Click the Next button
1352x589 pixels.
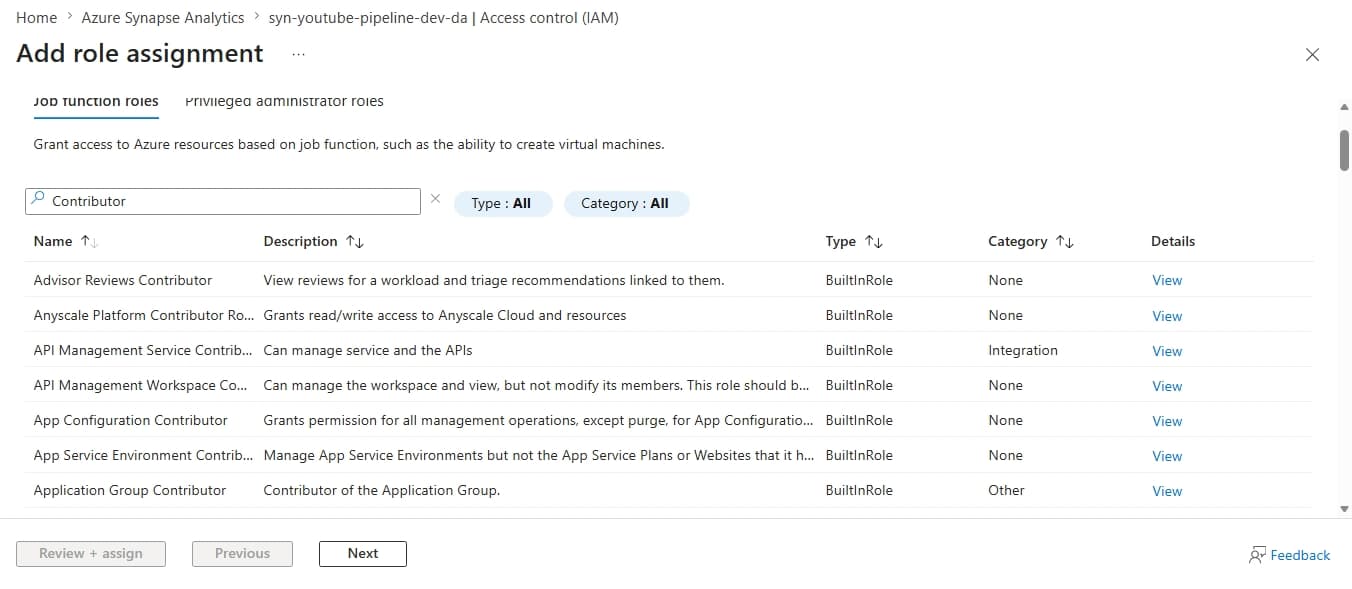click(363, 553)
